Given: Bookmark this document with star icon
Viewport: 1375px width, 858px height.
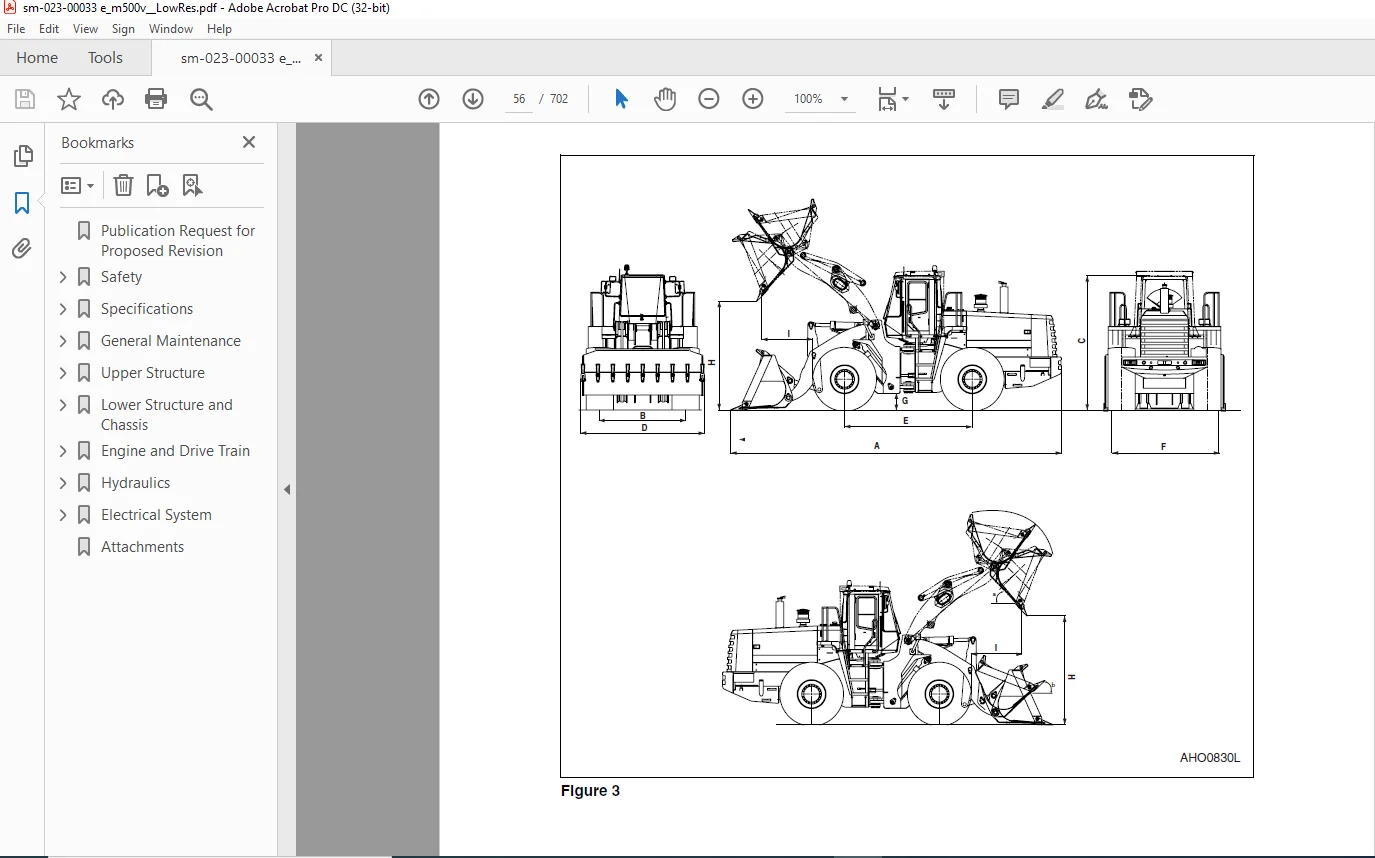Looking at the screenshot, I should [x=69, y=99].
